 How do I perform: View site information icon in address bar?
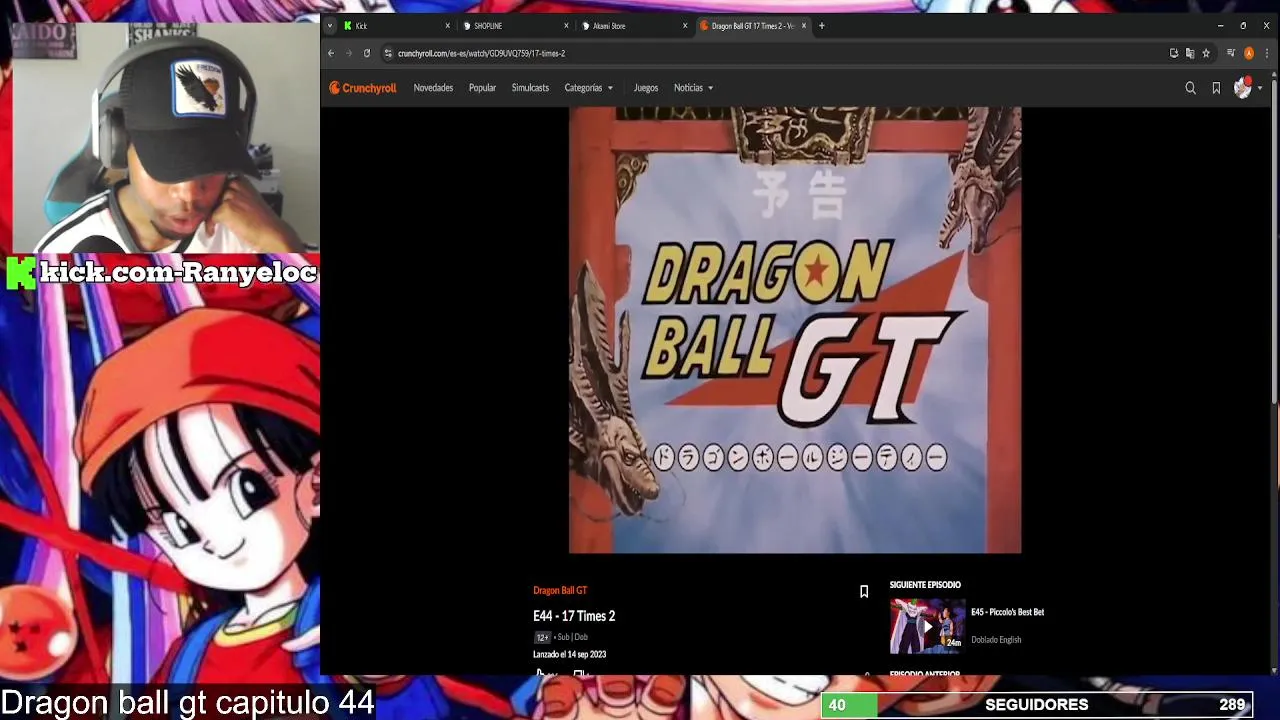click(388, 53)
